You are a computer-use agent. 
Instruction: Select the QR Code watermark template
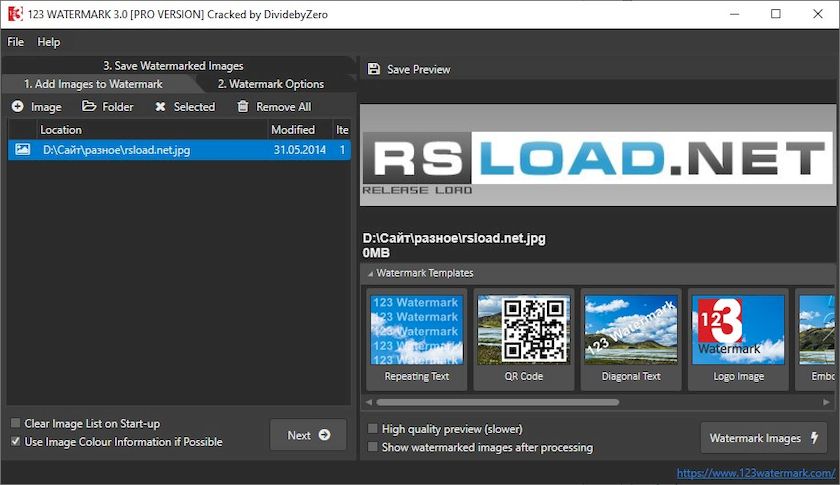pyautogui.click(x=524, y=339)
